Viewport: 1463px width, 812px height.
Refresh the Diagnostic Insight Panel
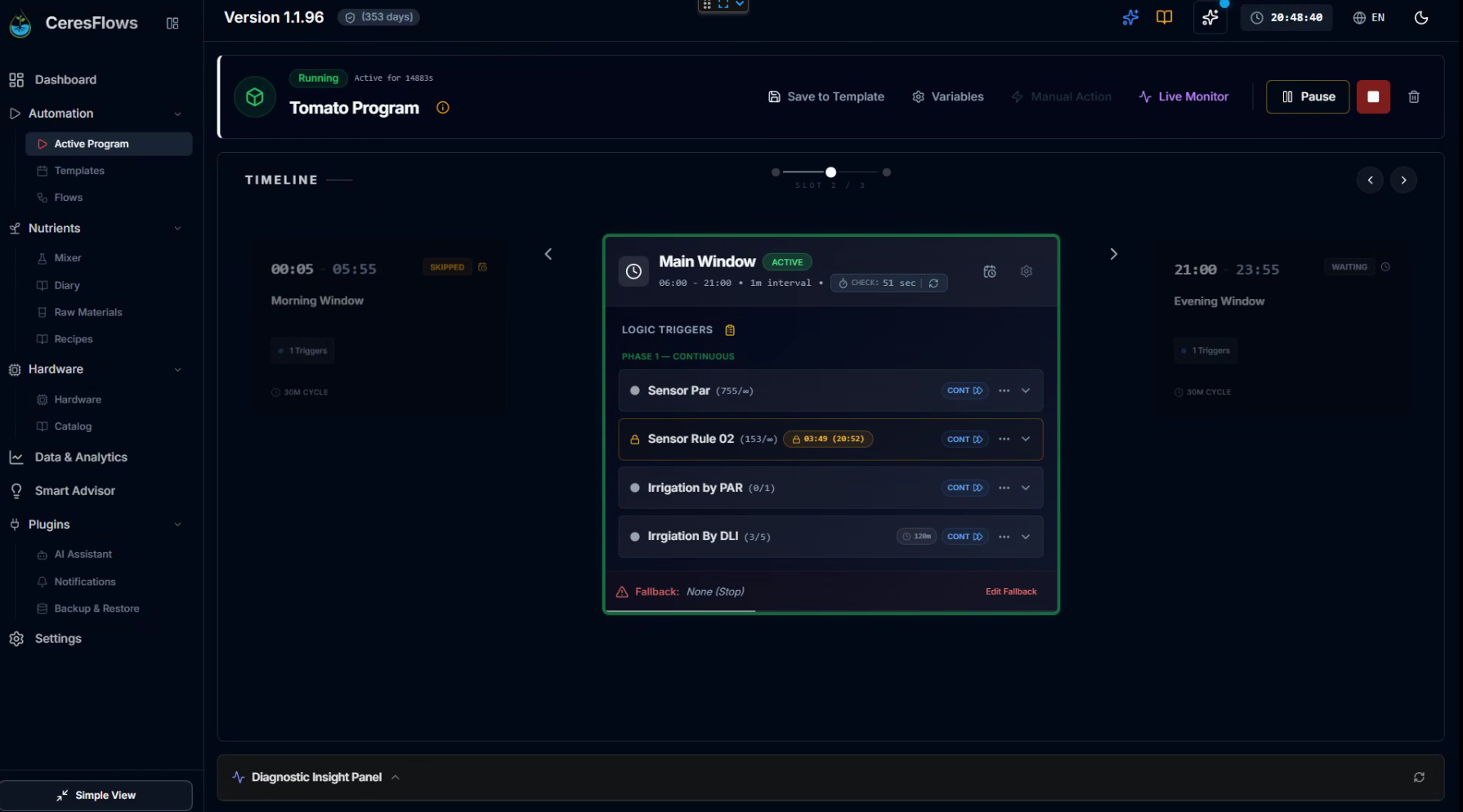(1419, 777)
